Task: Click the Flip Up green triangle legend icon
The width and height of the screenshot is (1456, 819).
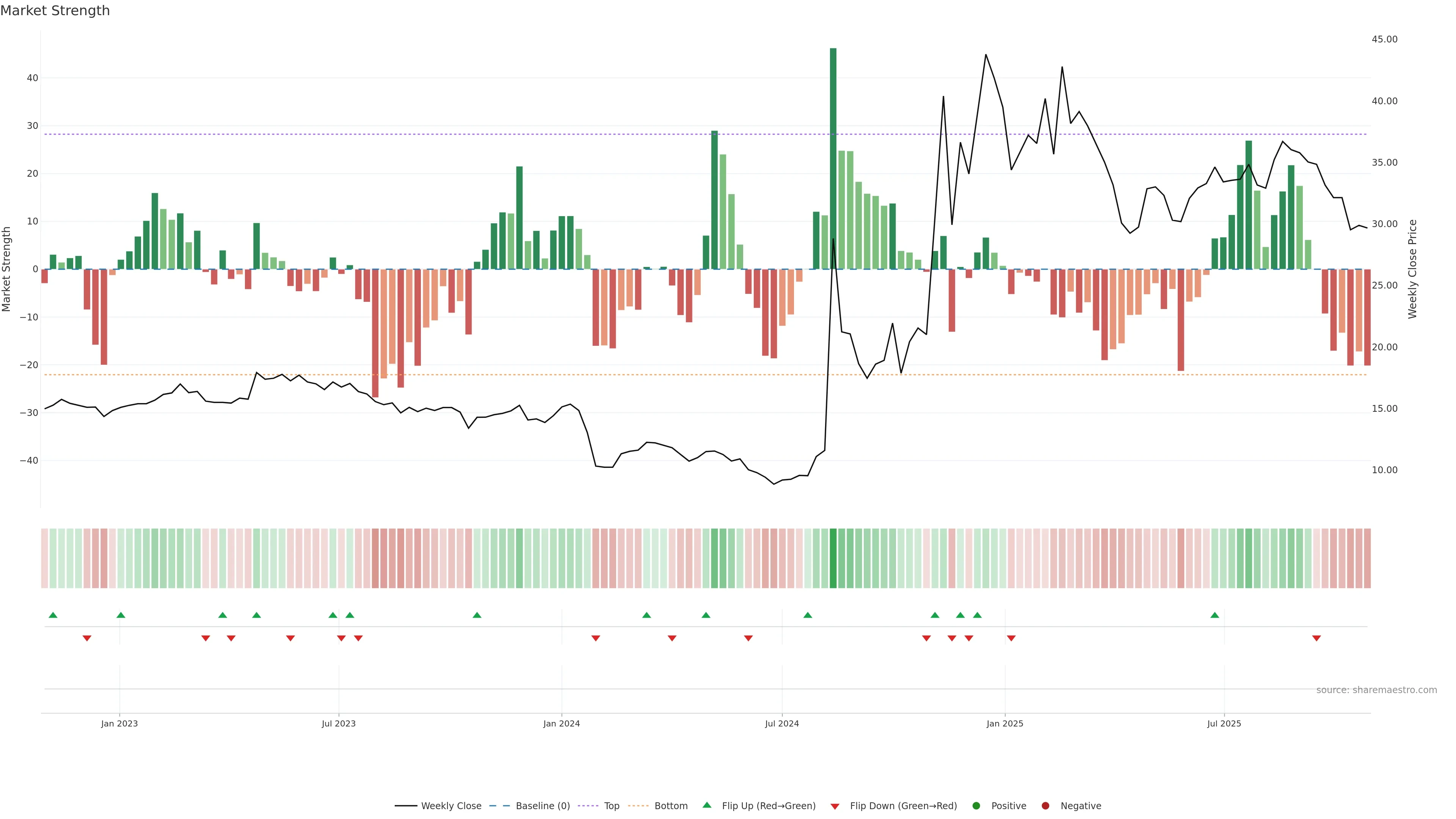Action: 706,805
